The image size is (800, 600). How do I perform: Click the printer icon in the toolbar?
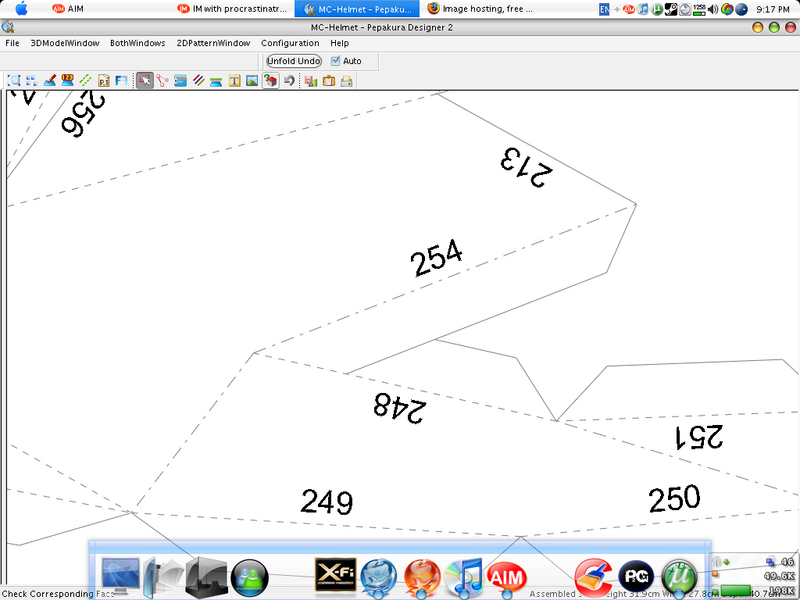pos(346,81)
